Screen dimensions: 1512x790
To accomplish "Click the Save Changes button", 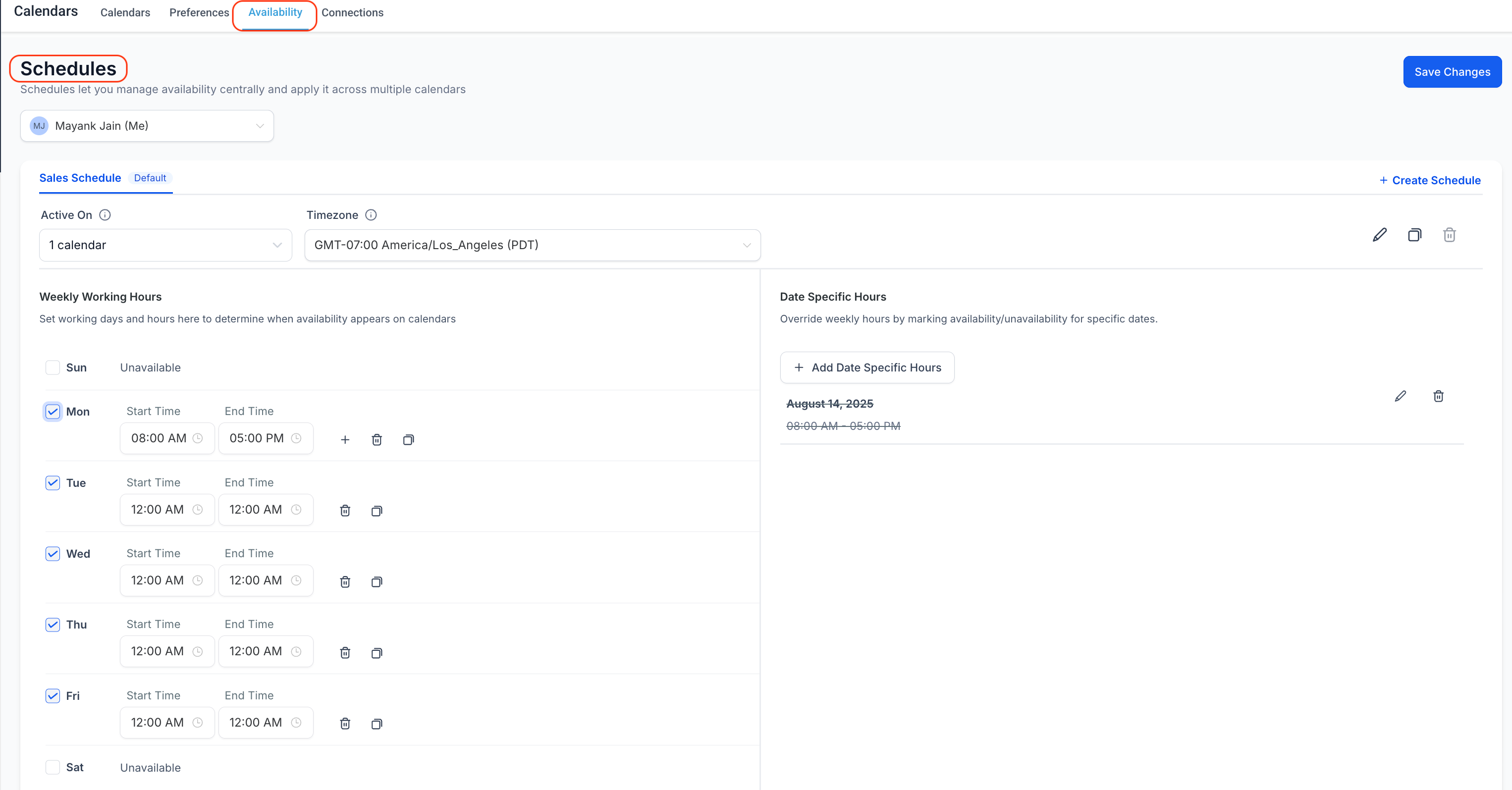I will [1452, 72].
